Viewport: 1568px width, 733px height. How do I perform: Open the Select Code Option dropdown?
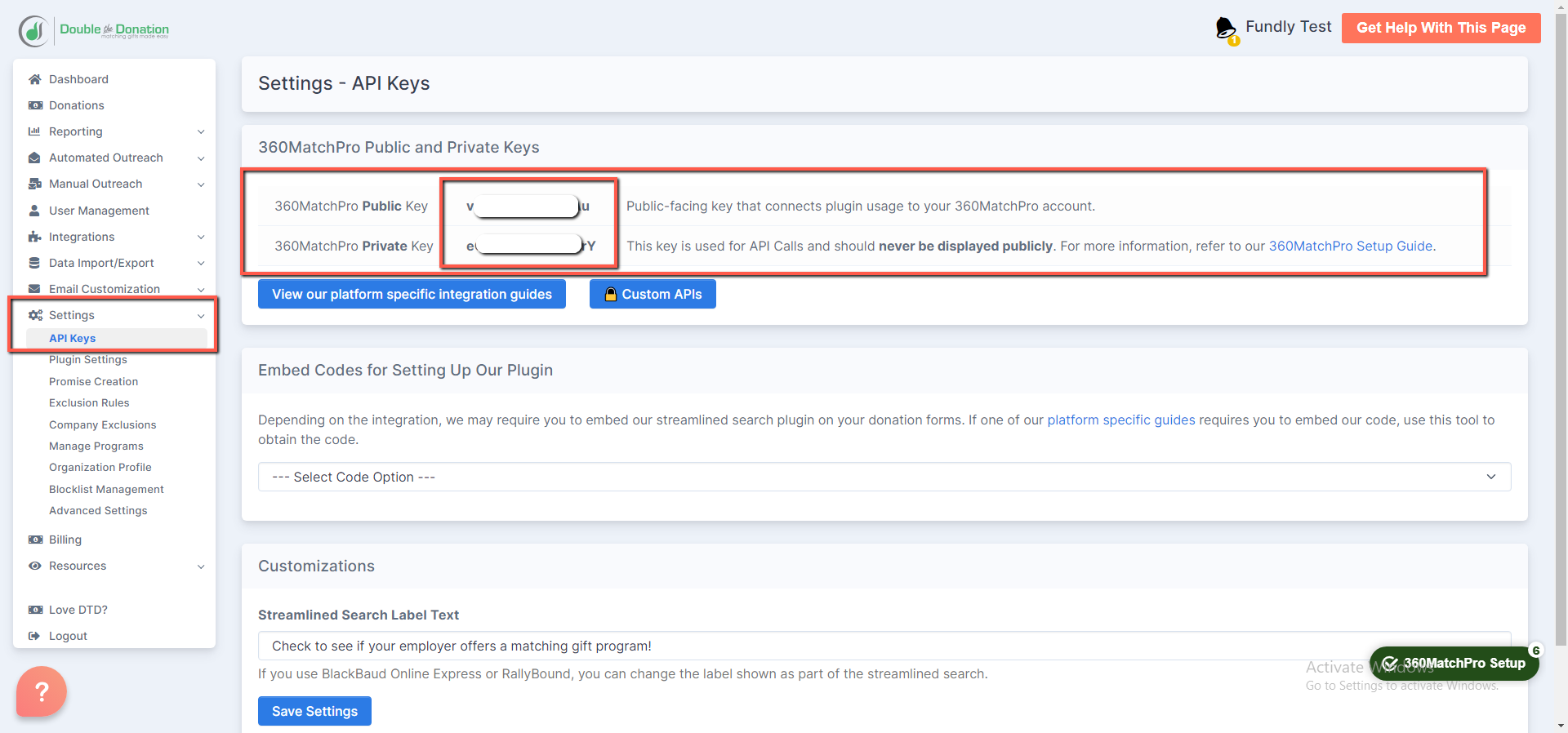[x=884, y=477]
